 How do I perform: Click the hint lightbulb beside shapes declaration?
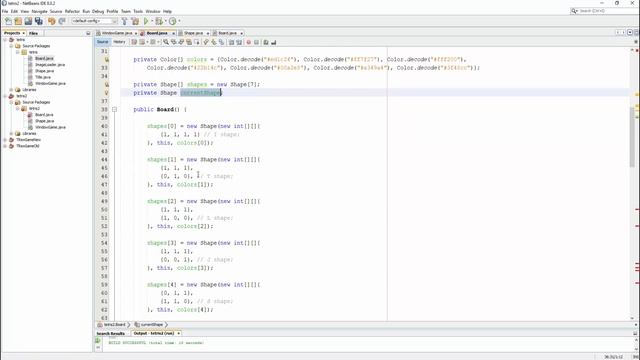tap(107, 84)
